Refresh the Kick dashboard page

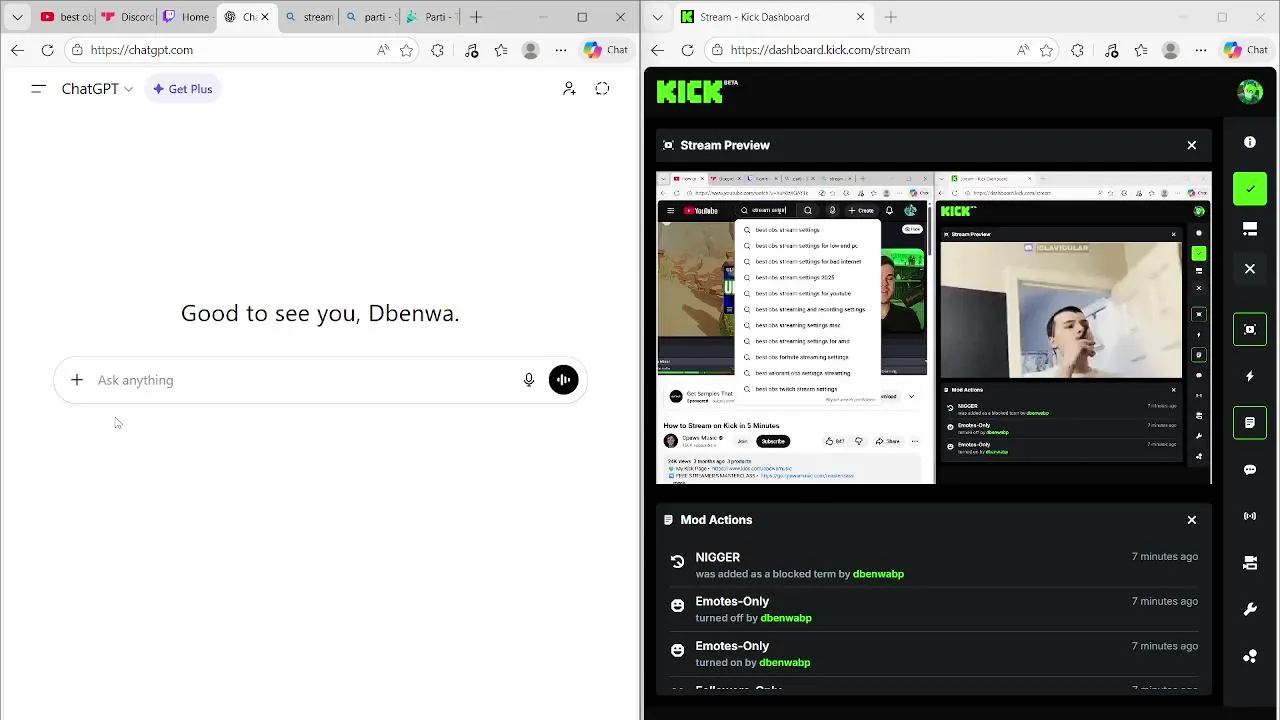[x=687, y=50]
